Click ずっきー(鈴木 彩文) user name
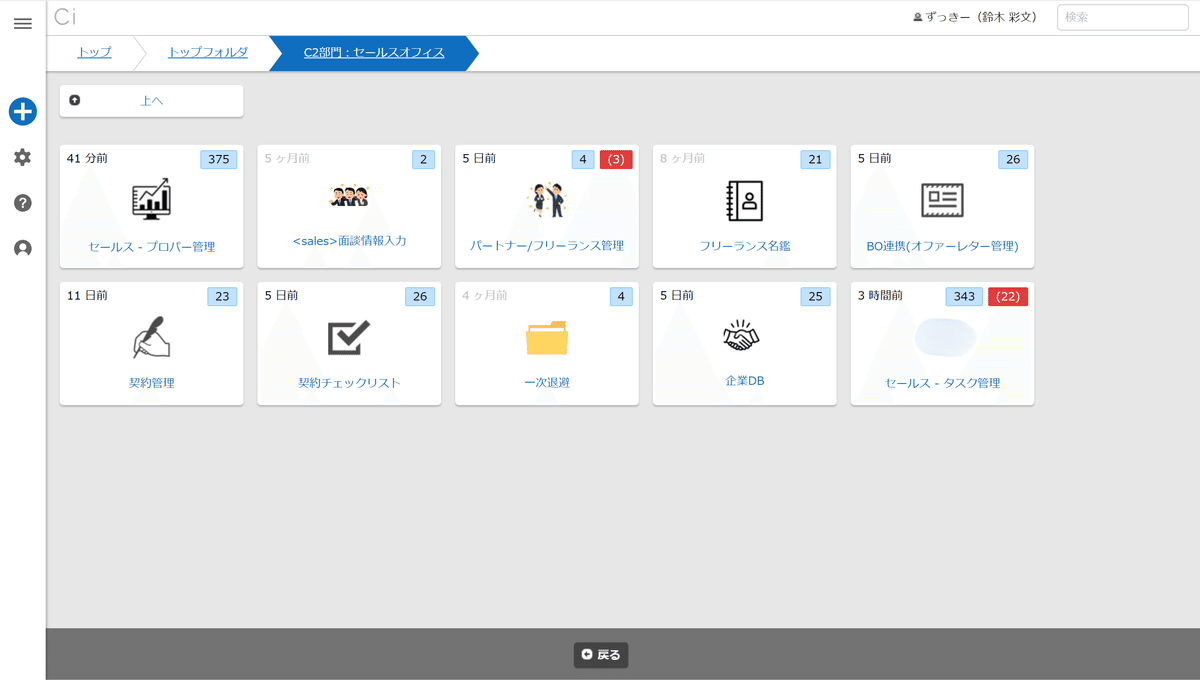 point(981,18)
